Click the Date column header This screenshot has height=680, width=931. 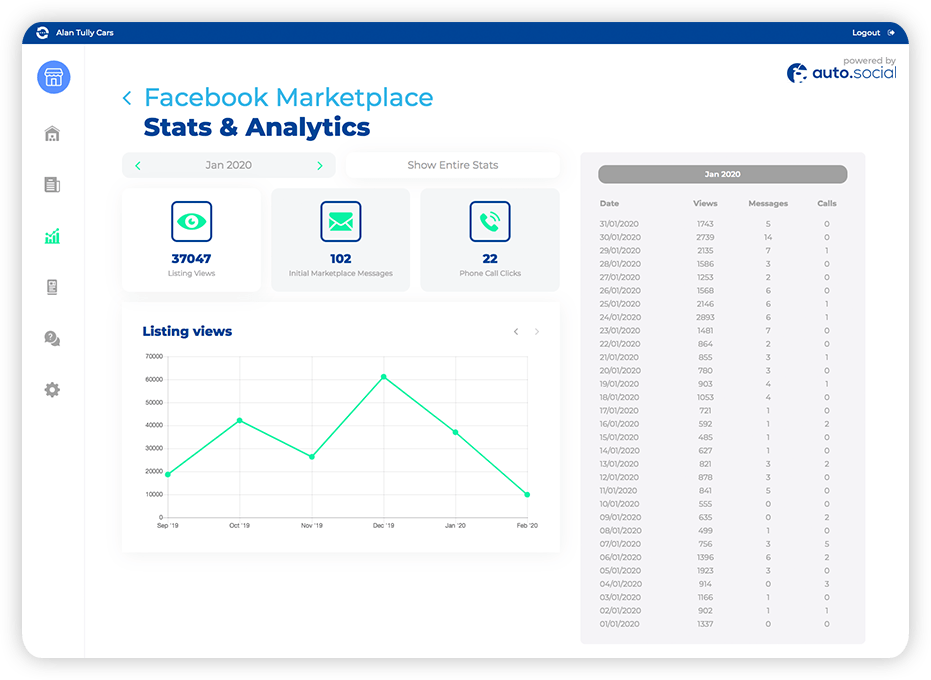(609, 203)
